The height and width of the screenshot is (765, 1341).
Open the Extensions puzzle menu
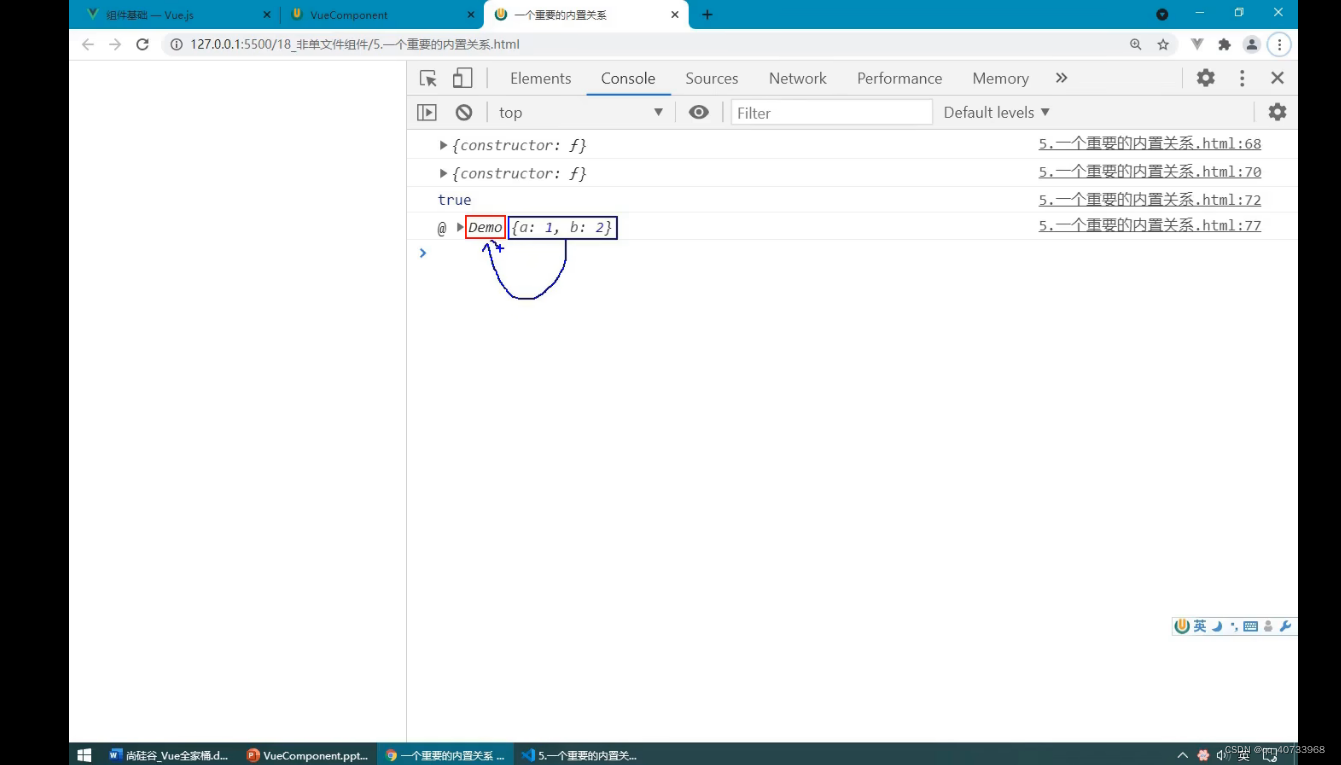(1224, 44)
